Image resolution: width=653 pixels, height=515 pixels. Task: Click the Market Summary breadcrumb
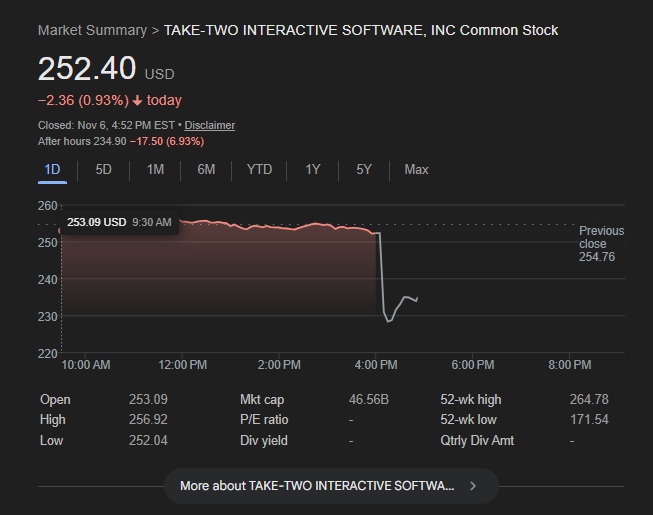coord(92,30)
